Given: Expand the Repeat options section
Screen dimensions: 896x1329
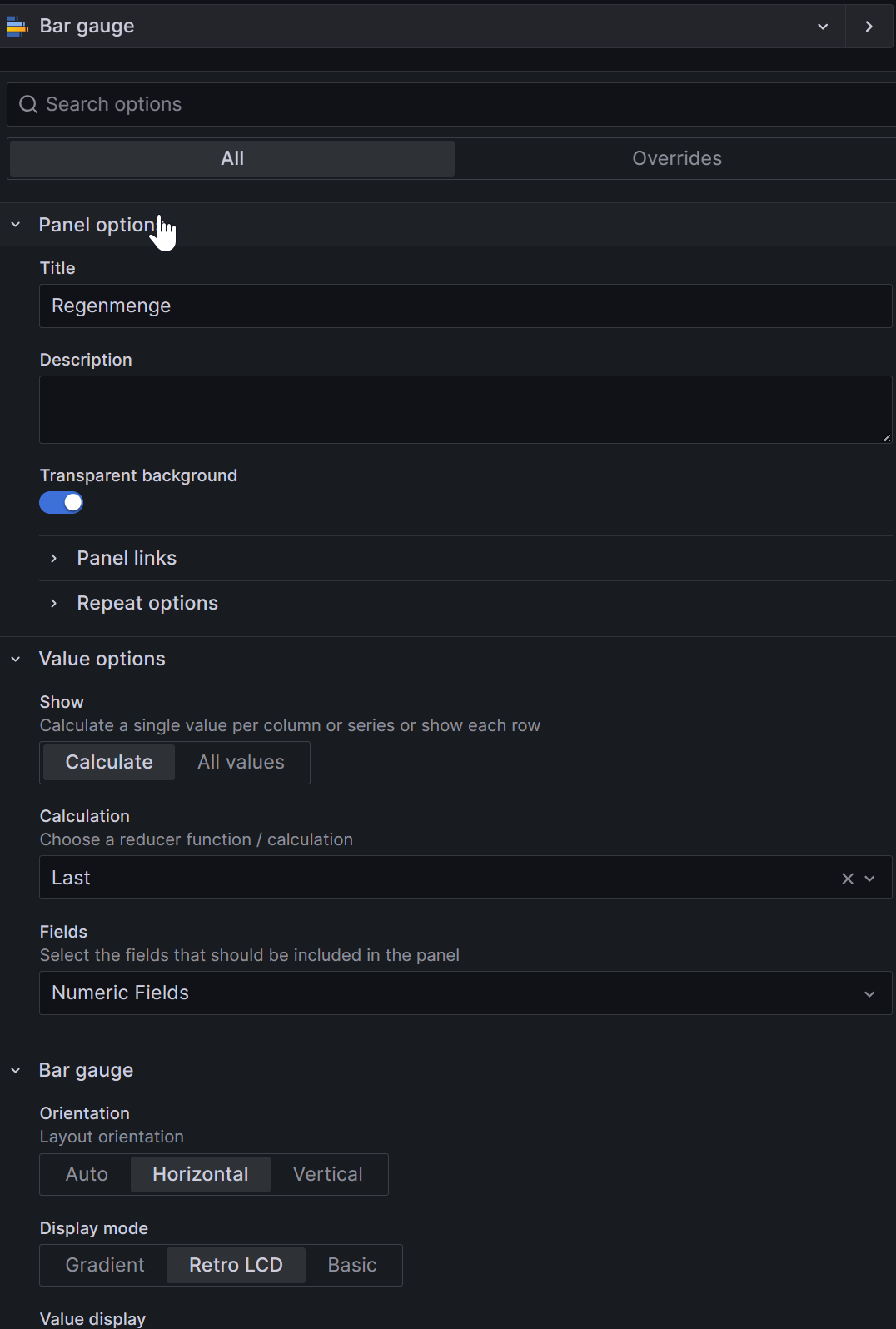Looking at the screenshot, I should click(147, 603).
